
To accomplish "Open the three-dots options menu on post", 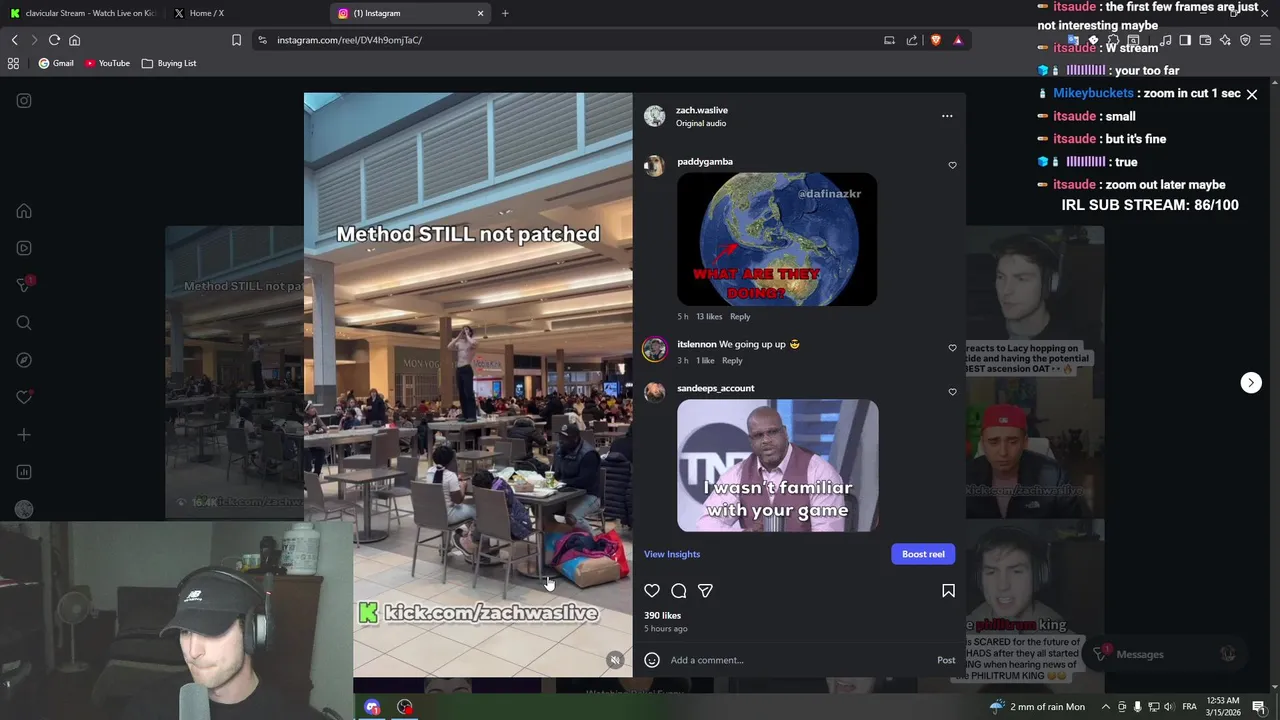I will pos(947,116).
